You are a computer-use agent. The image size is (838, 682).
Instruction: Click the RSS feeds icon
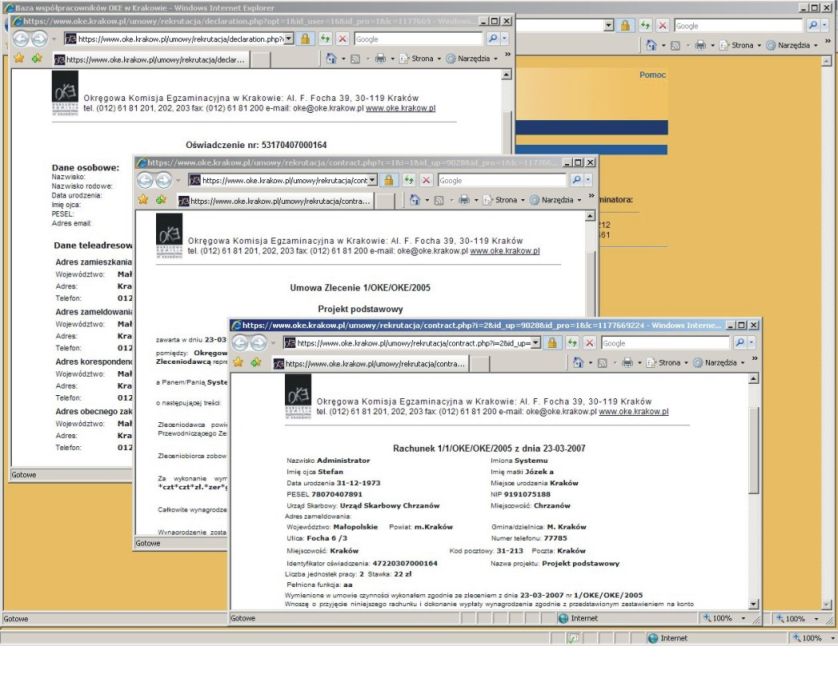click(601, 360)
